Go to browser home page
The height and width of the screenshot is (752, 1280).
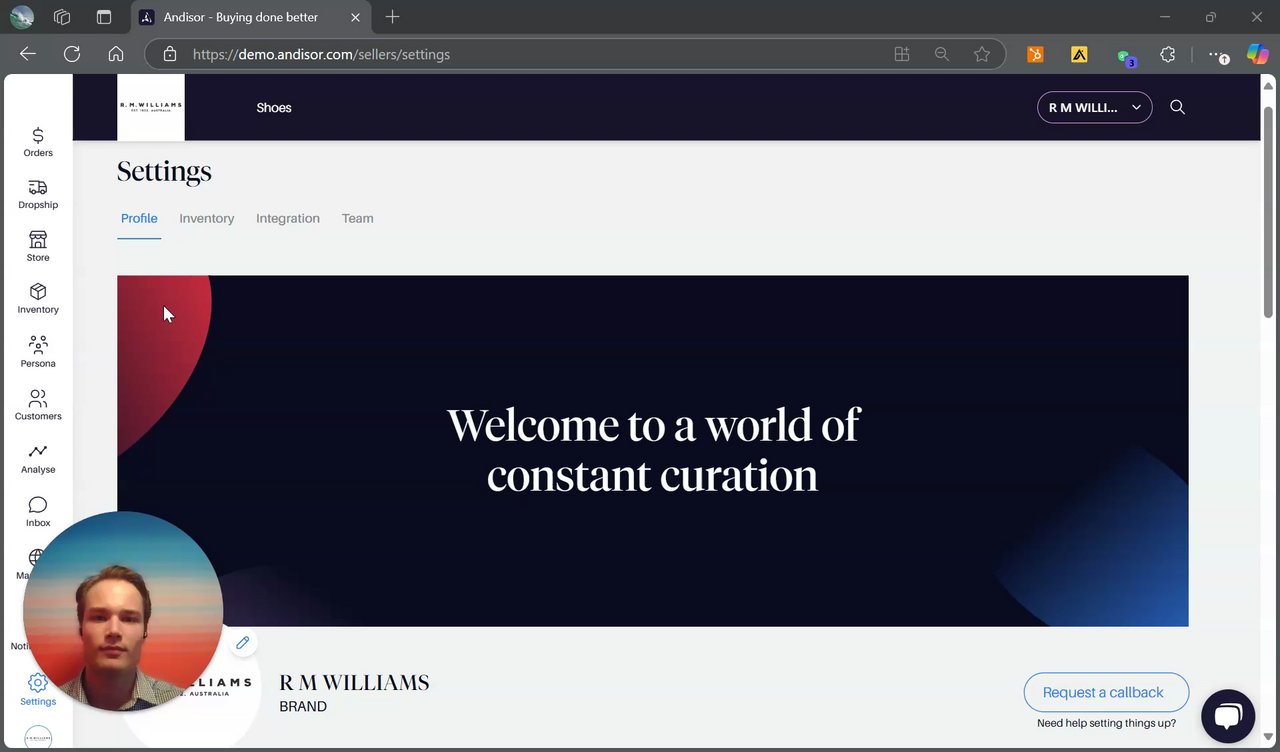(x=116, y=54)
